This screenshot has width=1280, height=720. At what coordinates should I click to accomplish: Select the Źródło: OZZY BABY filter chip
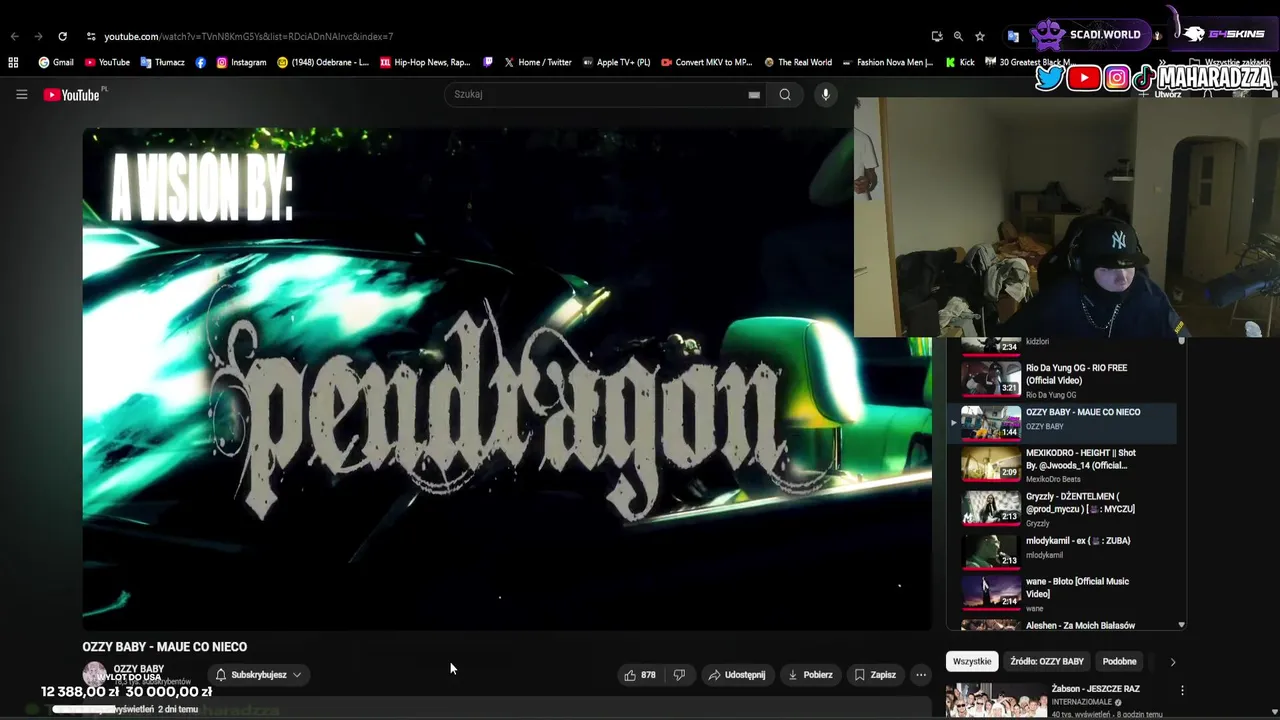click(1047, 661)
